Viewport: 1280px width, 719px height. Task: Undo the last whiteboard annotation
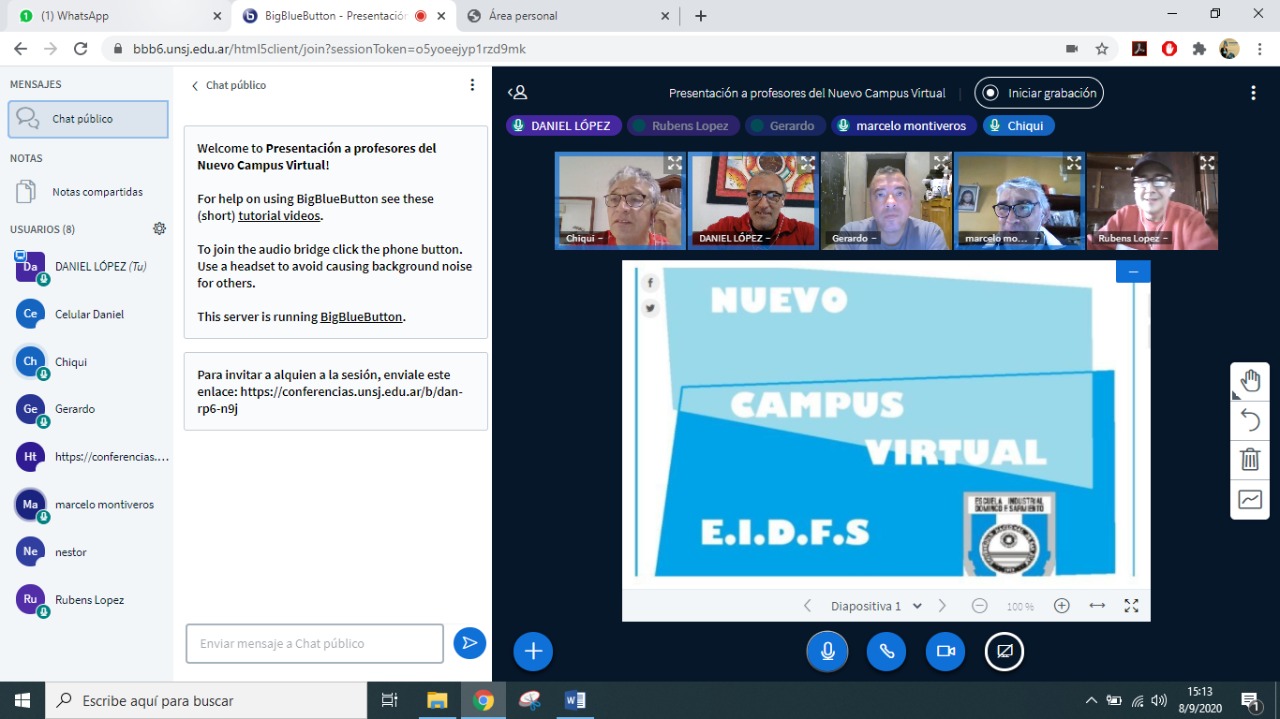click(1250, 420)
